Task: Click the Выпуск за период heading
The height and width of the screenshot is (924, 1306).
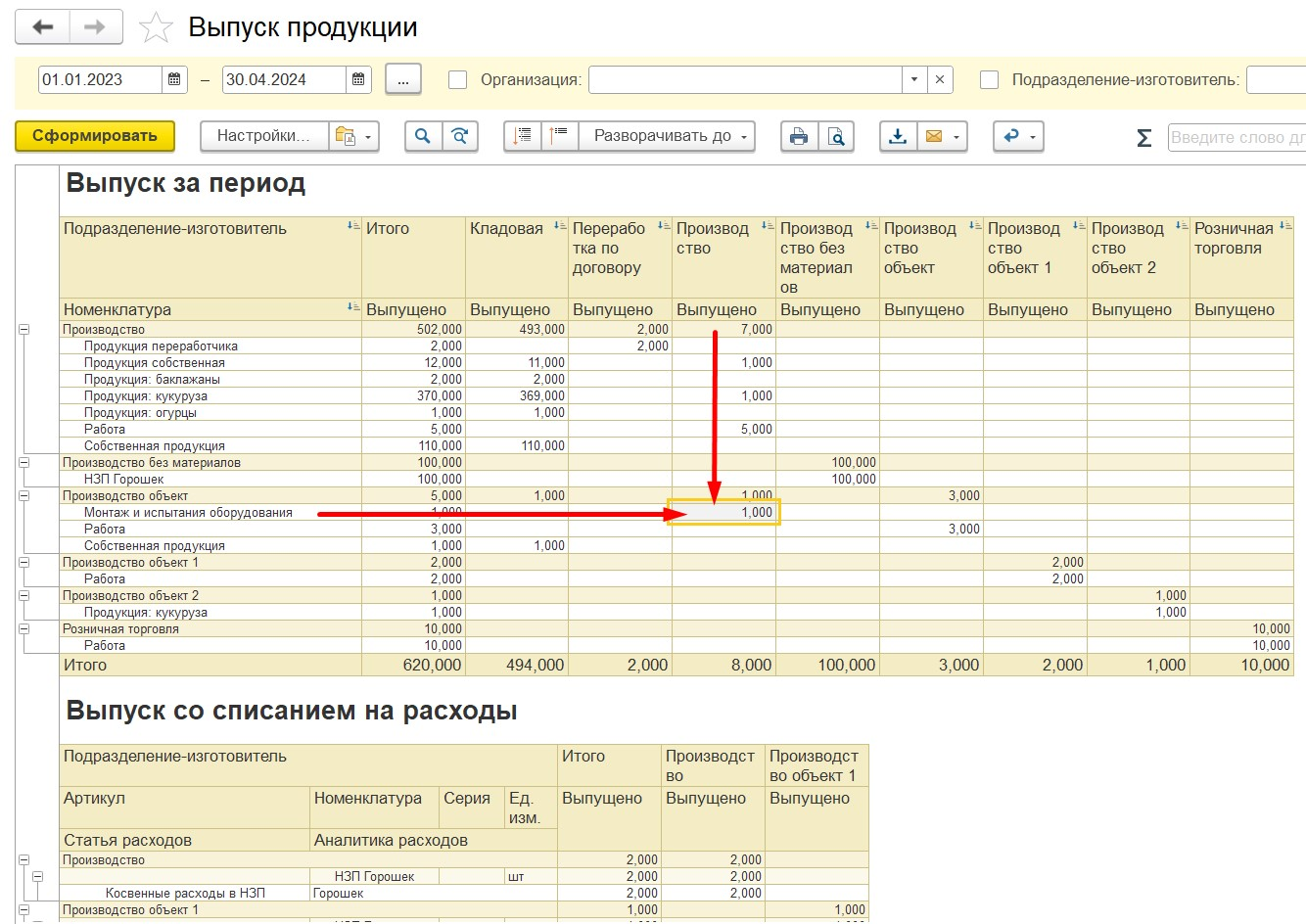Action: click(186, 184)
